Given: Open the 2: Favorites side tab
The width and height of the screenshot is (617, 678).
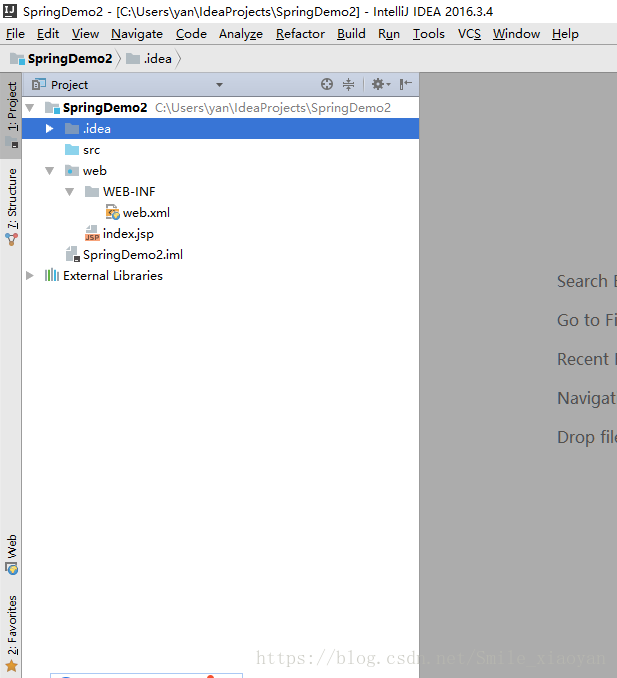Looking at the screenshot, I should [12, 633].
